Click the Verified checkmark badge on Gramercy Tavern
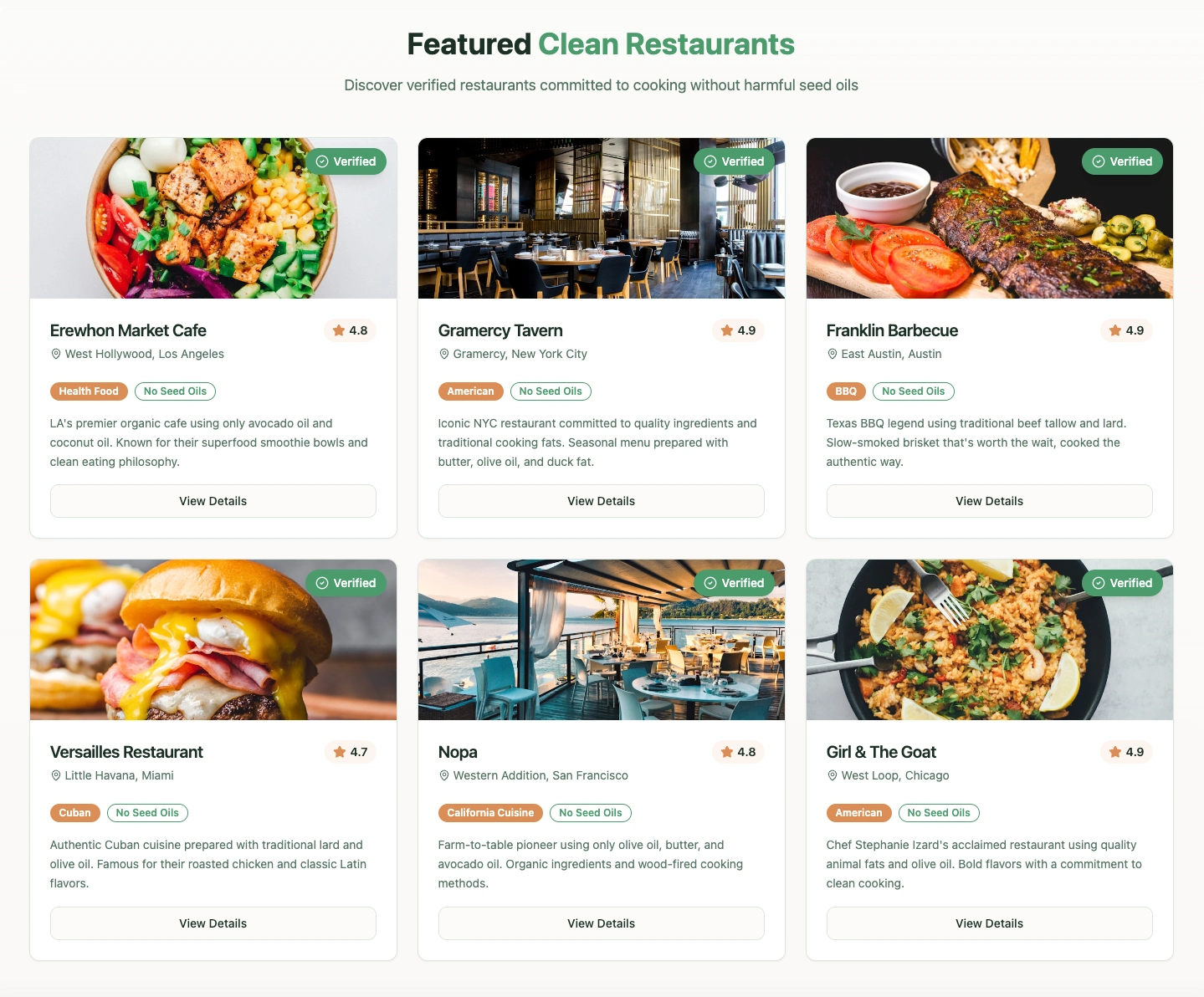 click(x=734, y=161)
